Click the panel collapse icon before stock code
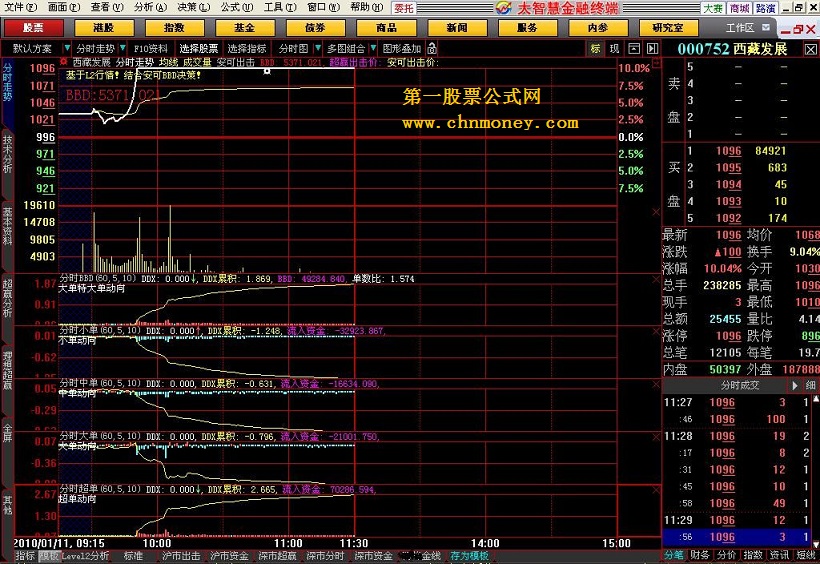This screenshot has height=564, width=820. (652, 49)
